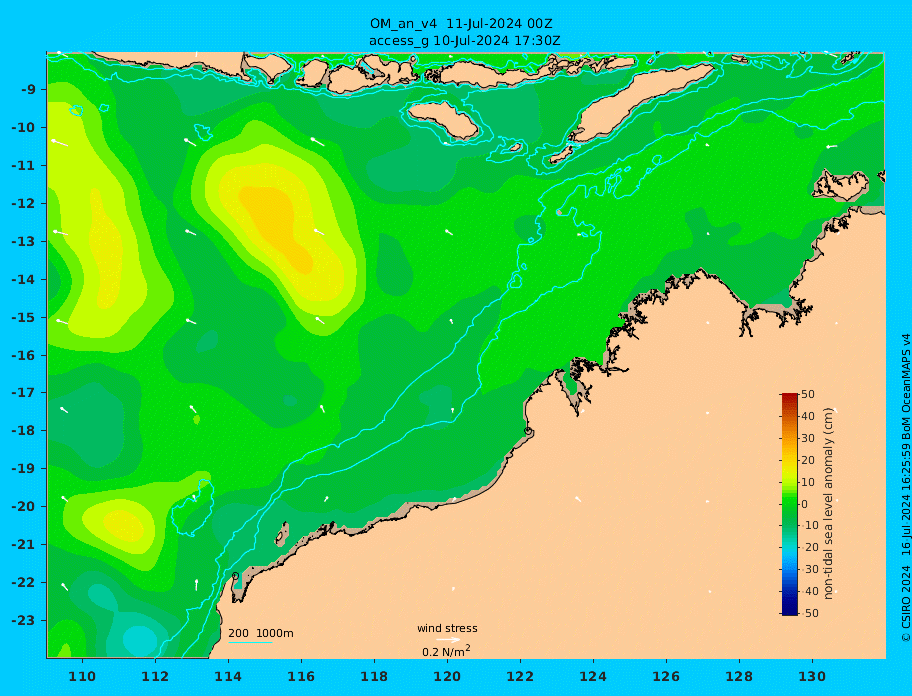Click the green zero section of the color bar

(789, 504)
